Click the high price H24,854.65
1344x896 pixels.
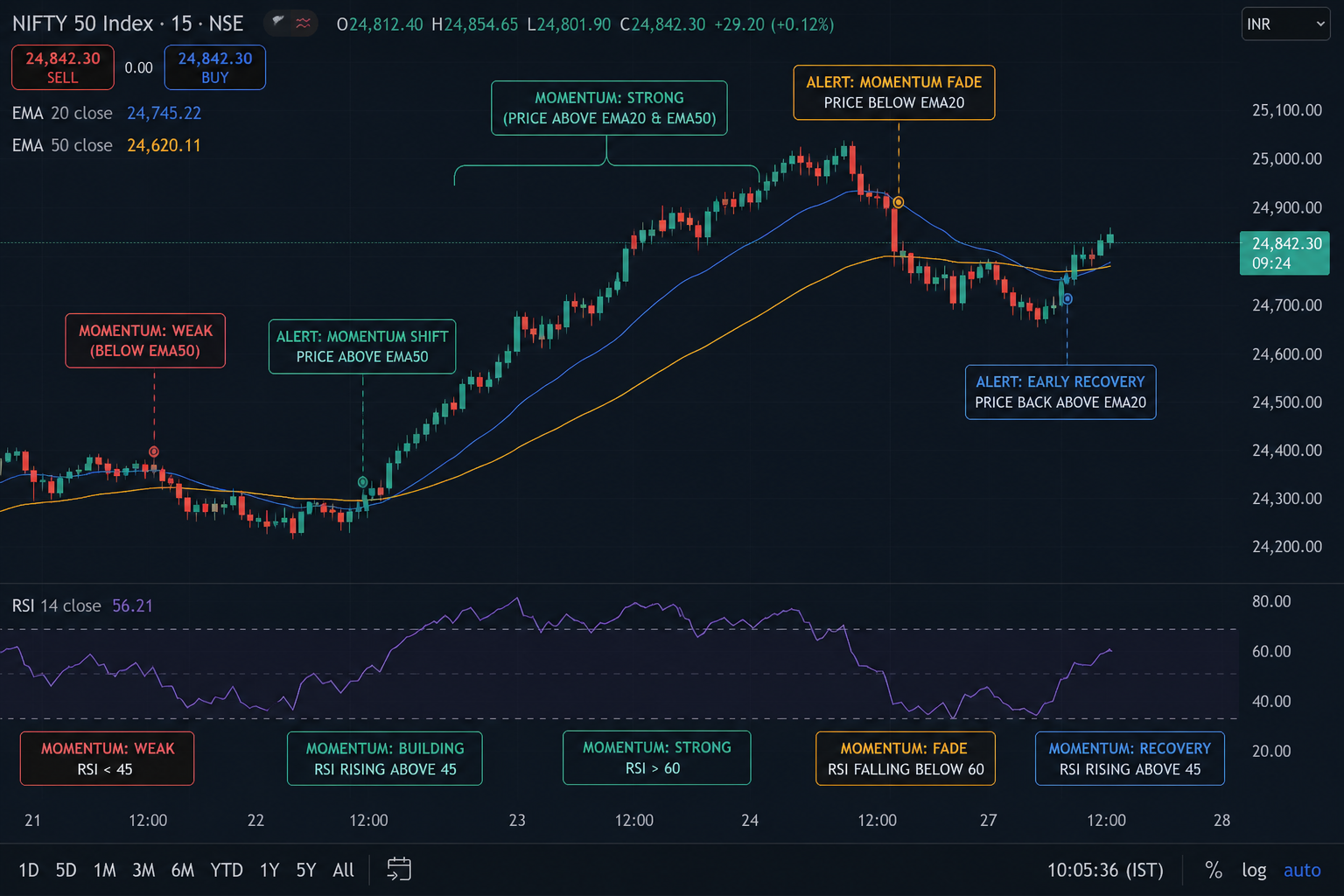[x=475, y=24]
